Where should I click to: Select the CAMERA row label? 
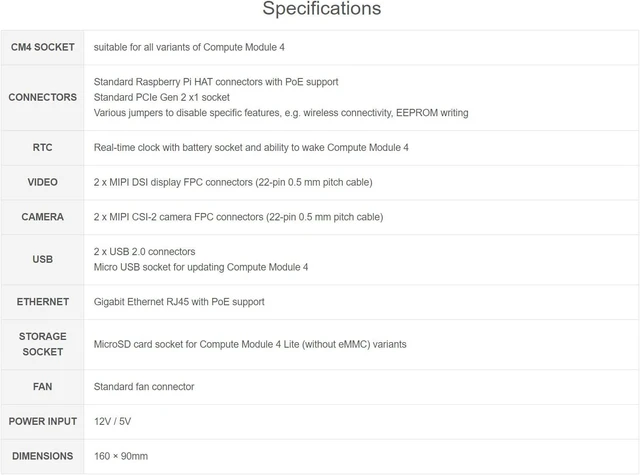tap(42, 217)
